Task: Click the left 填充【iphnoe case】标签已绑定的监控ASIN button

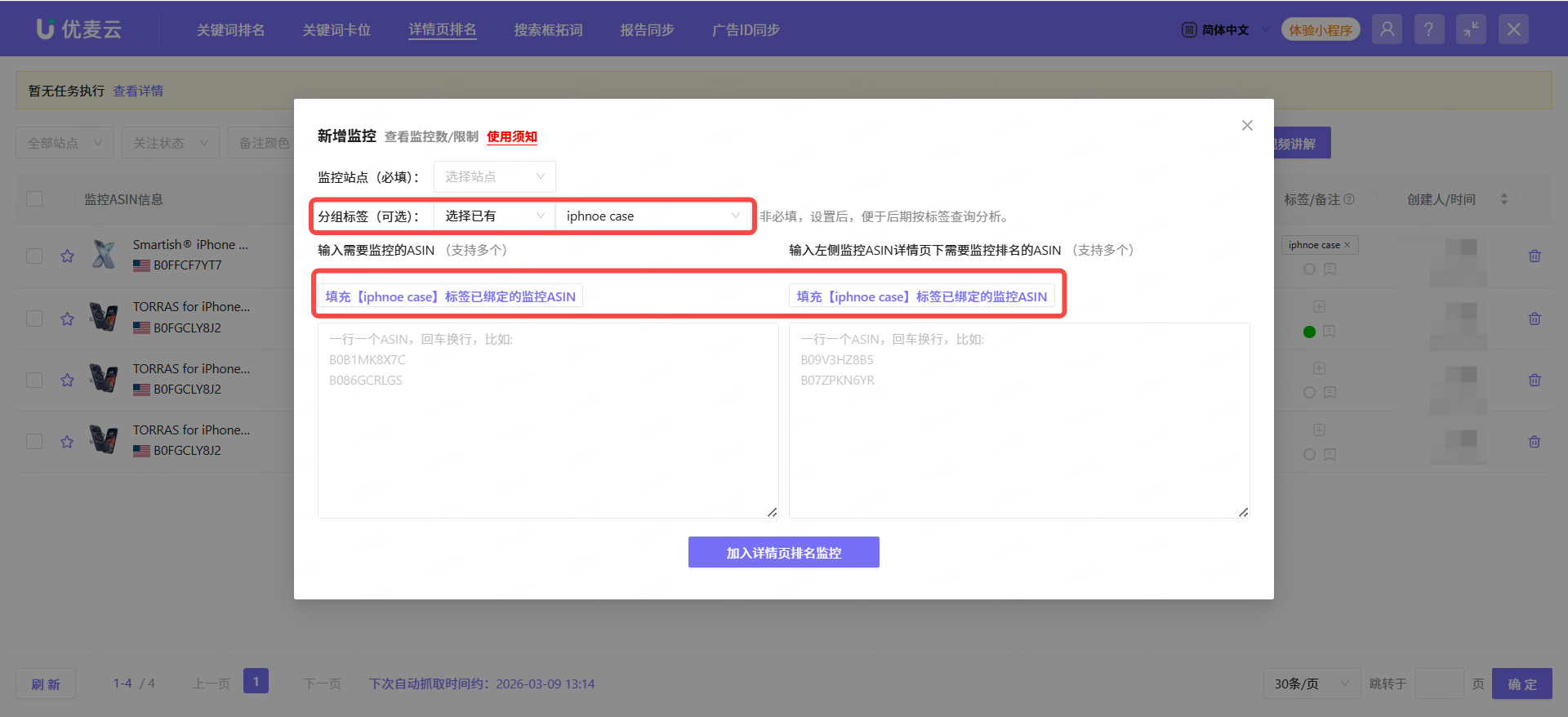Action: pyautogui.click(x=451, y=296)
